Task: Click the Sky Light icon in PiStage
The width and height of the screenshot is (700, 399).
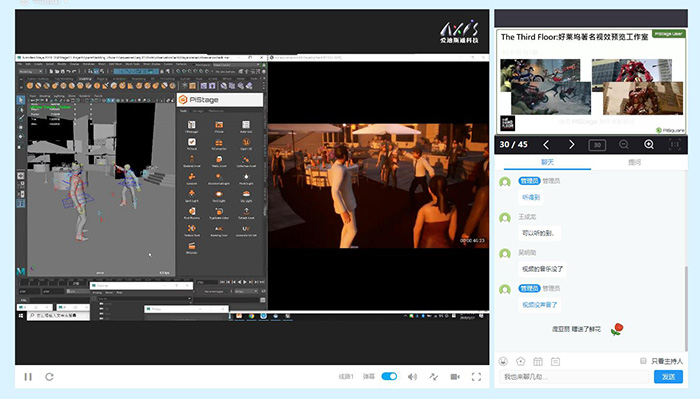Action: tap(246, 195)
